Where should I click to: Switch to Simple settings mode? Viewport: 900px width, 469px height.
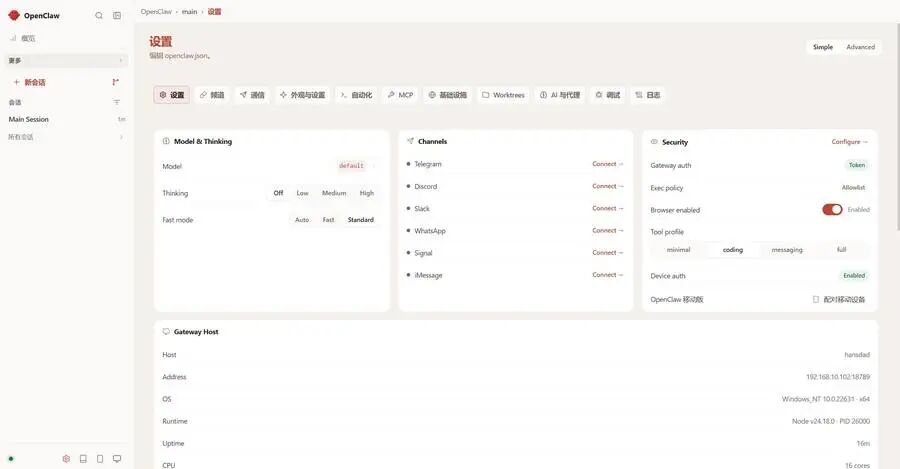(x=823, y=47)
